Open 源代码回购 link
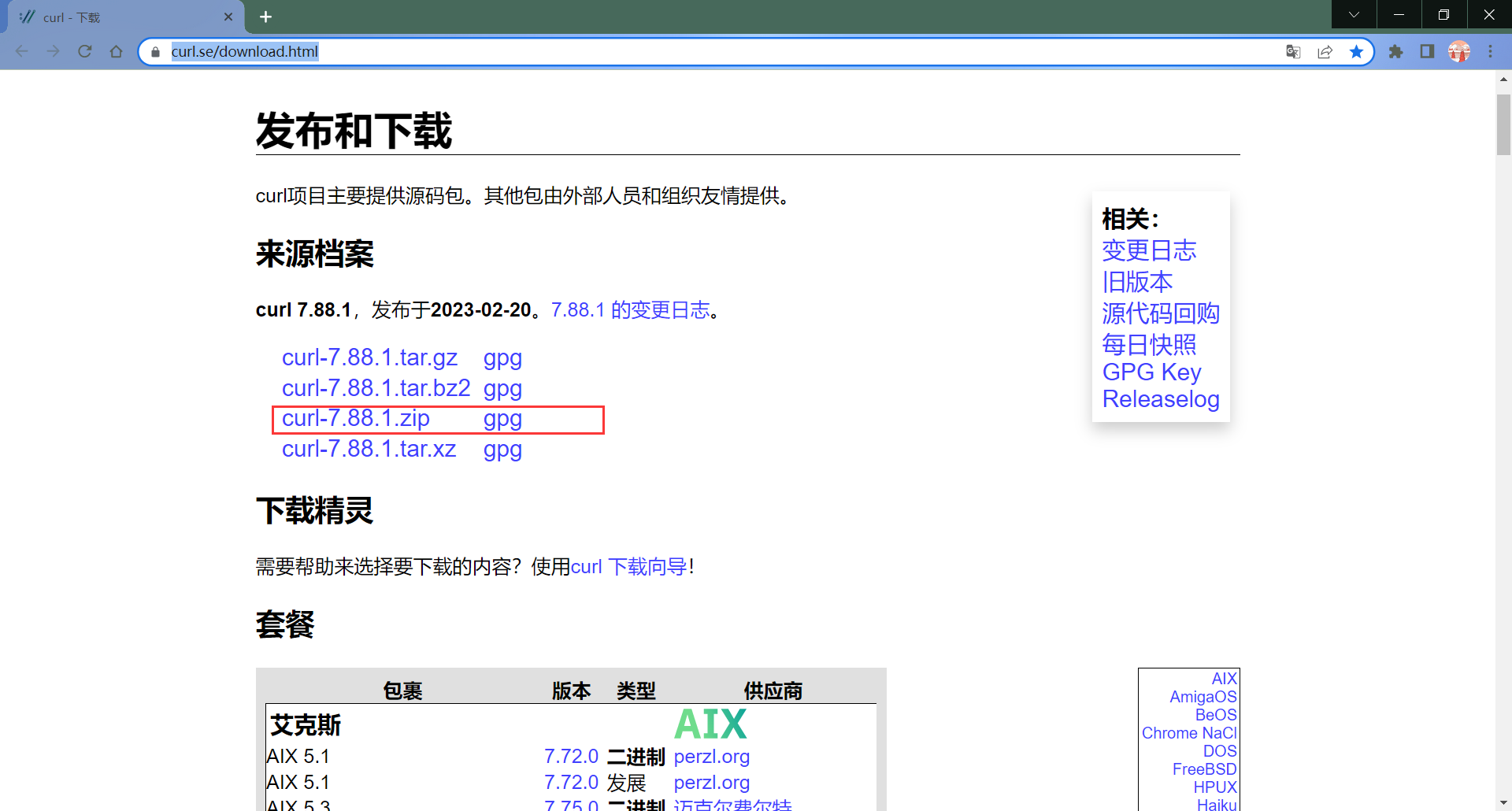Image resolution: width=1512 pixels, height=811 pixels. 1161,313
